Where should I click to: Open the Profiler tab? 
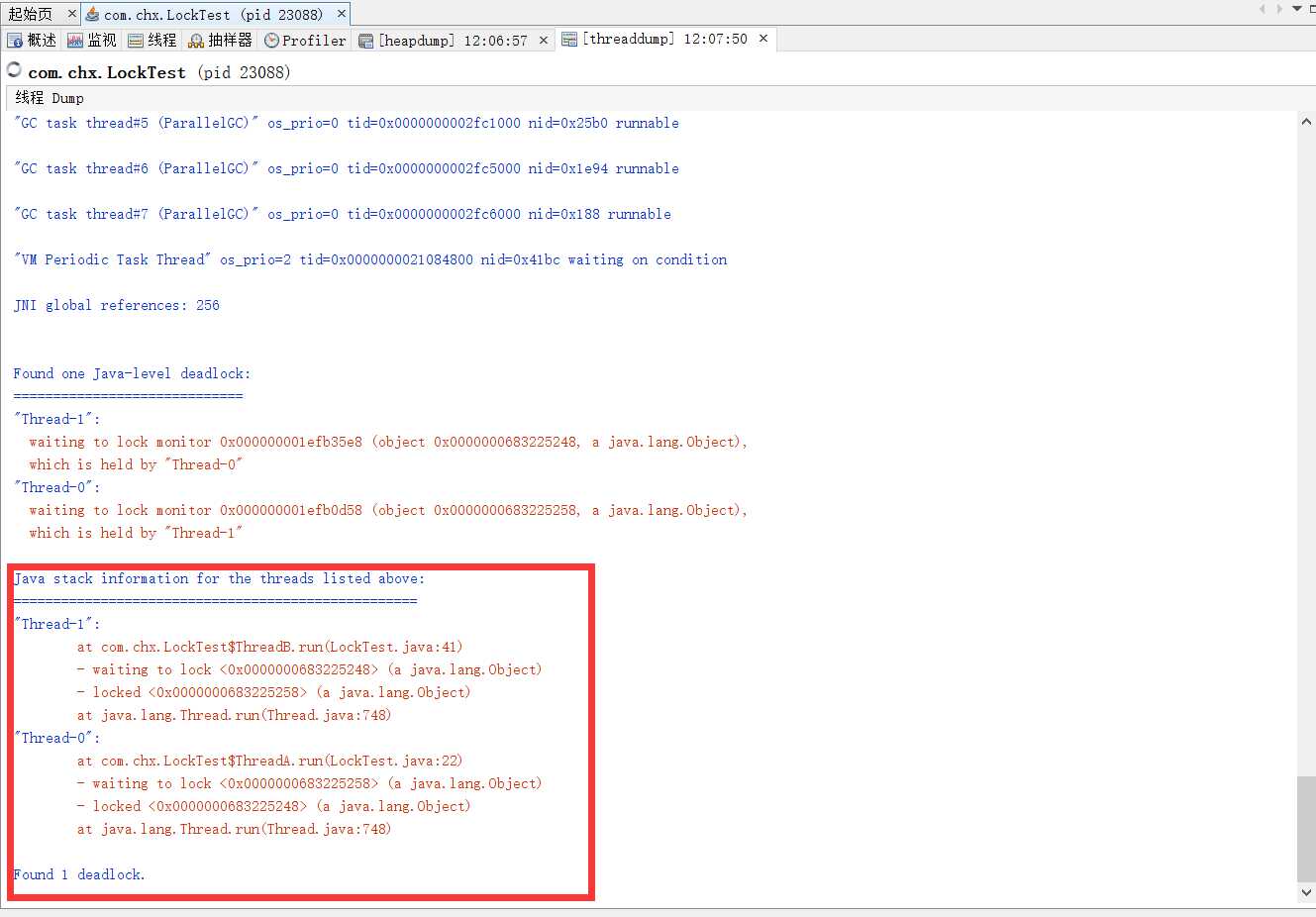pos(305,40)
